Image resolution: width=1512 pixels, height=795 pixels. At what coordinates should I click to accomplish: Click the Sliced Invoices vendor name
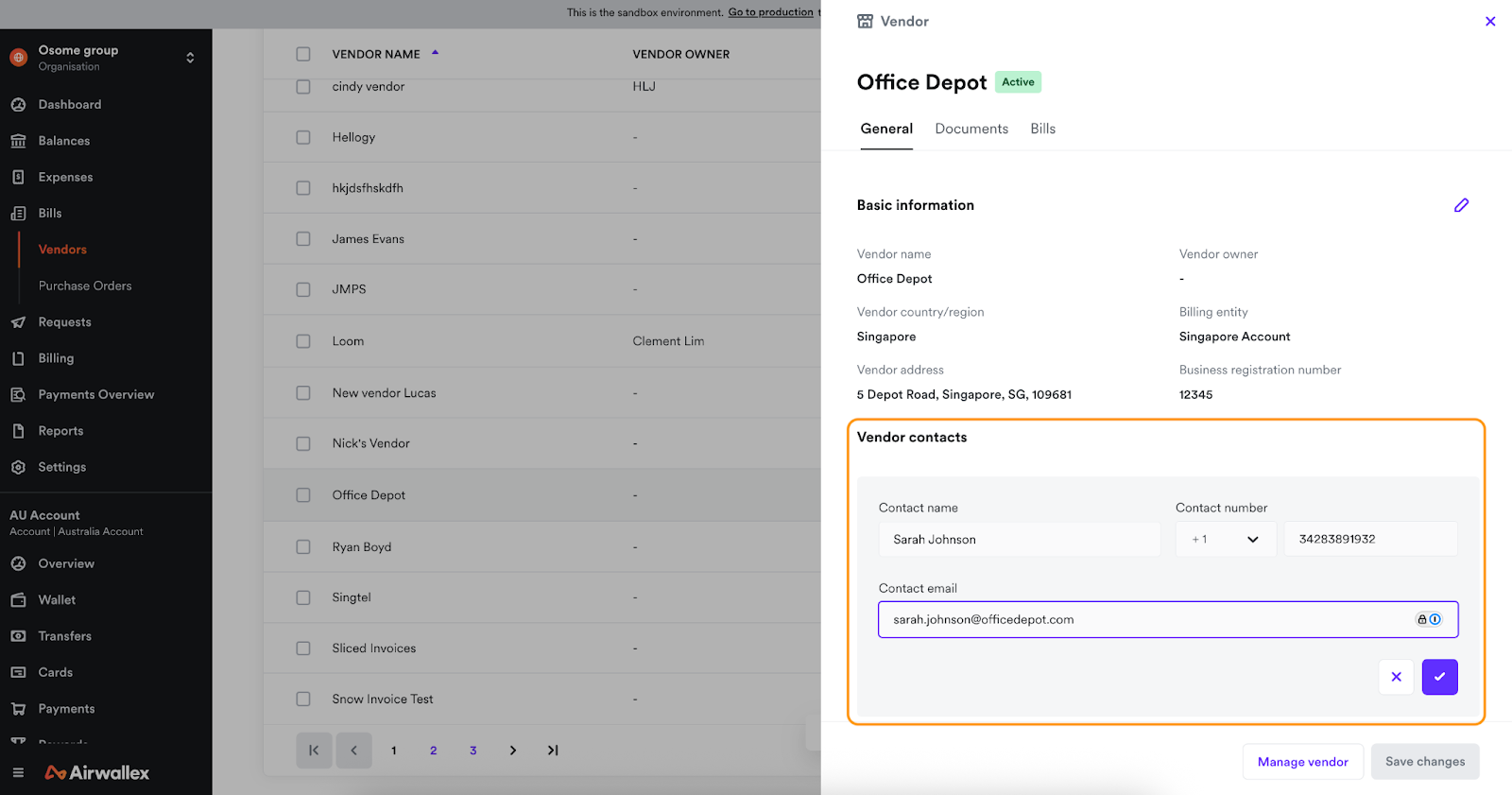tap(374, 648)
